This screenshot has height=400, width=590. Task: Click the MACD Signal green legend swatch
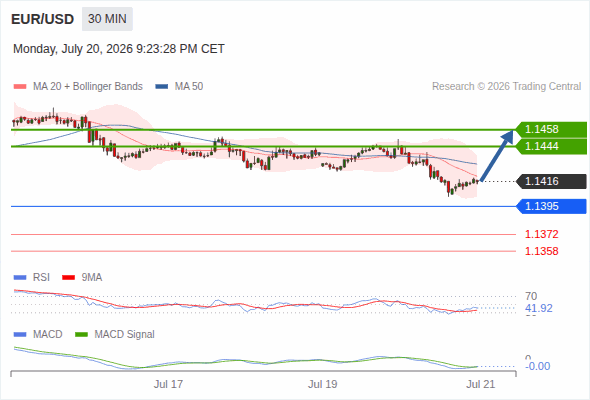(x=81, y=335)
